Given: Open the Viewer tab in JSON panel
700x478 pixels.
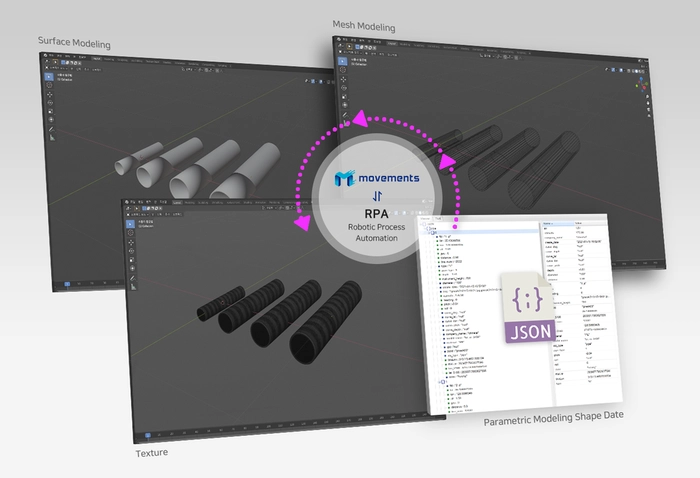Looking at the screenshot, I should pyautogui.click(x=424, y=217).
